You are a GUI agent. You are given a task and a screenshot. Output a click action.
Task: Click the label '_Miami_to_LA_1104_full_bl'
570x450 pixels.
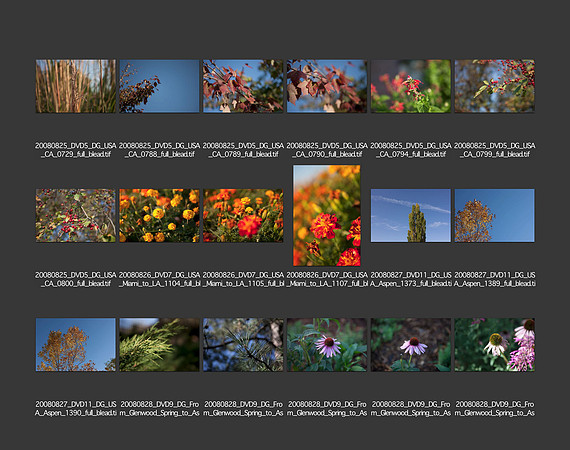159,284
